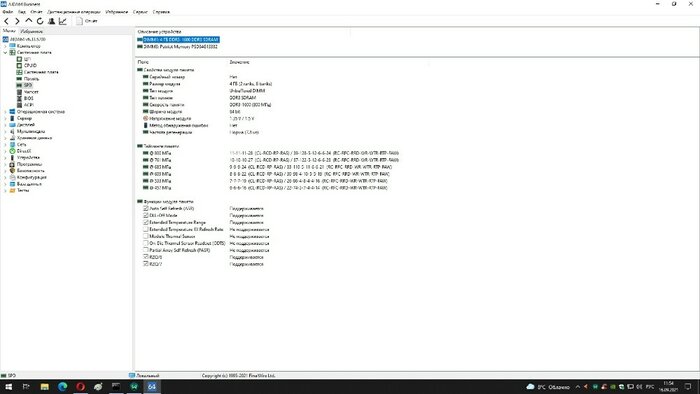The width and height of the screenshot is (700, 394).
Task: Open the Вид menu
Action: click(21, 12)
